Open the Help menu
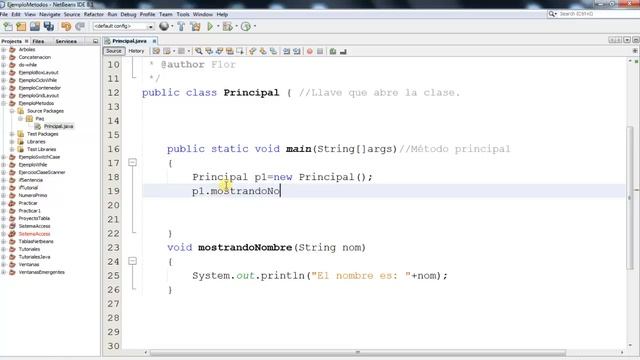640x360 pixels. click(x=222, y=14)
